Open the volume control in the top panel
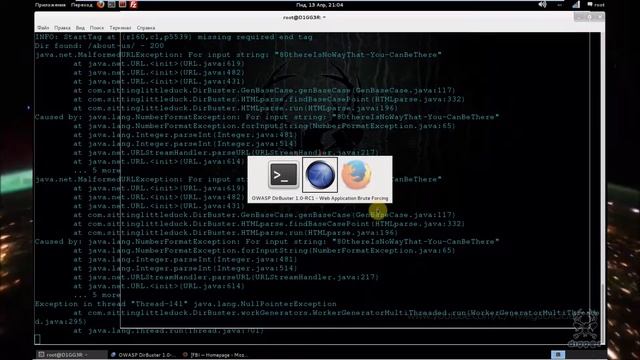This screenshot has width=640, height=360. coord(542,5)
